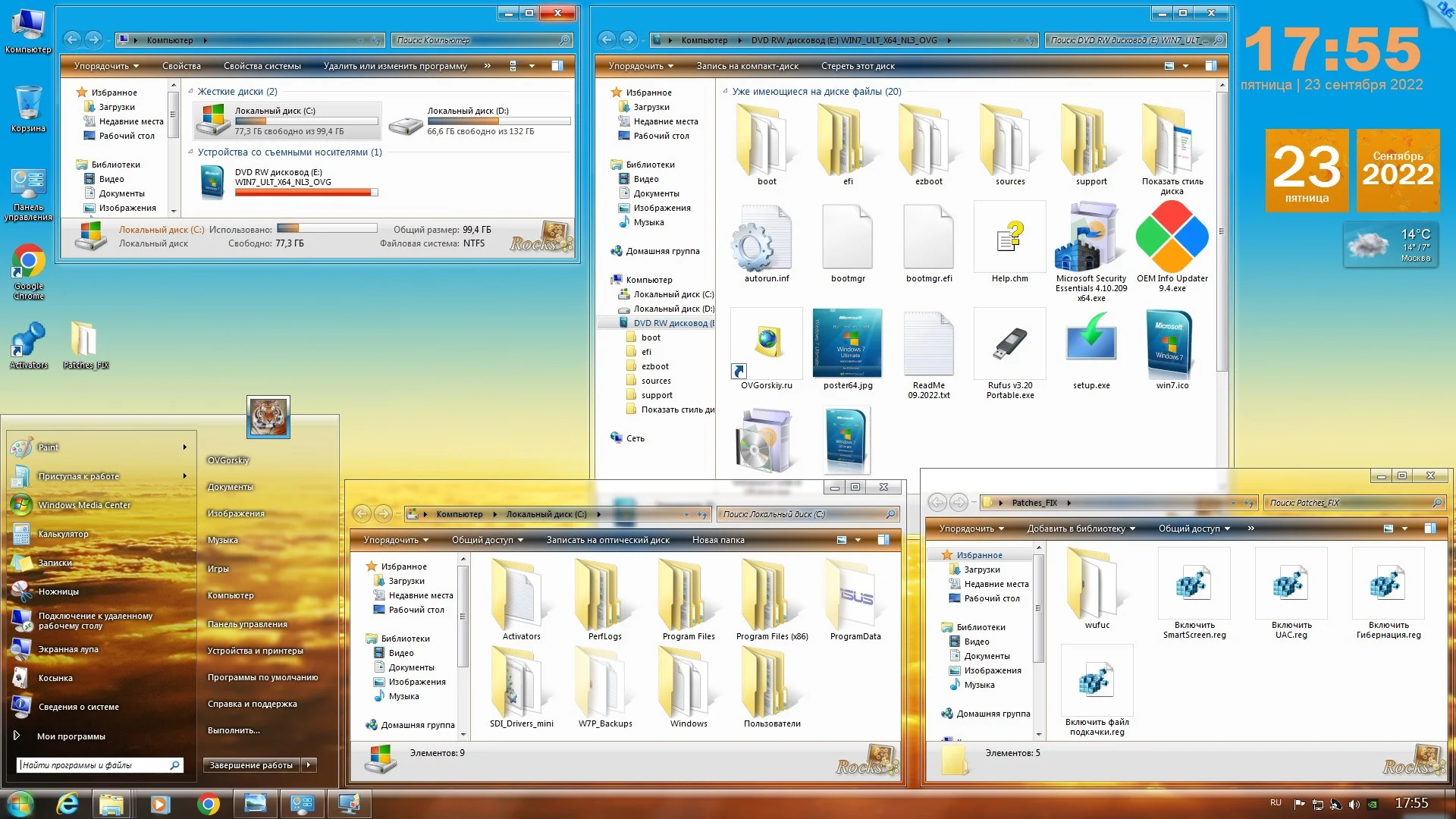Open Google Chrome desktop shortcut
Image resolution: width=1456 pixels, height=819 pixels.
tap(28, 262)
